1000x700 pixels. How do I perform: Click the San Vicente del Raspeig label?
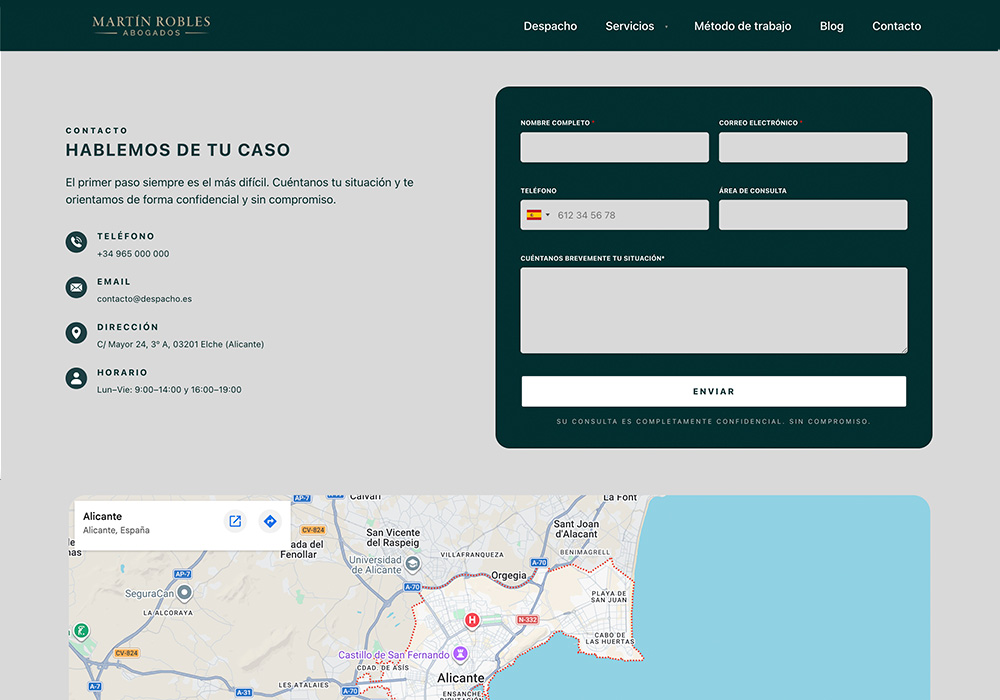point(393,538)
